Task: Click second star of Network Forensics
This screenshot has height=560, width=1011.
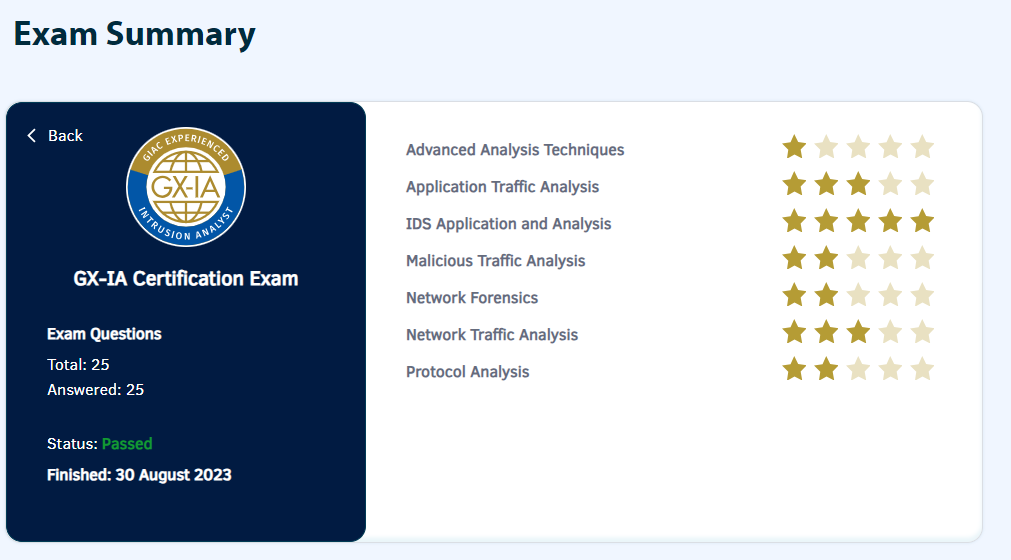Action: (x=827, y=295)
